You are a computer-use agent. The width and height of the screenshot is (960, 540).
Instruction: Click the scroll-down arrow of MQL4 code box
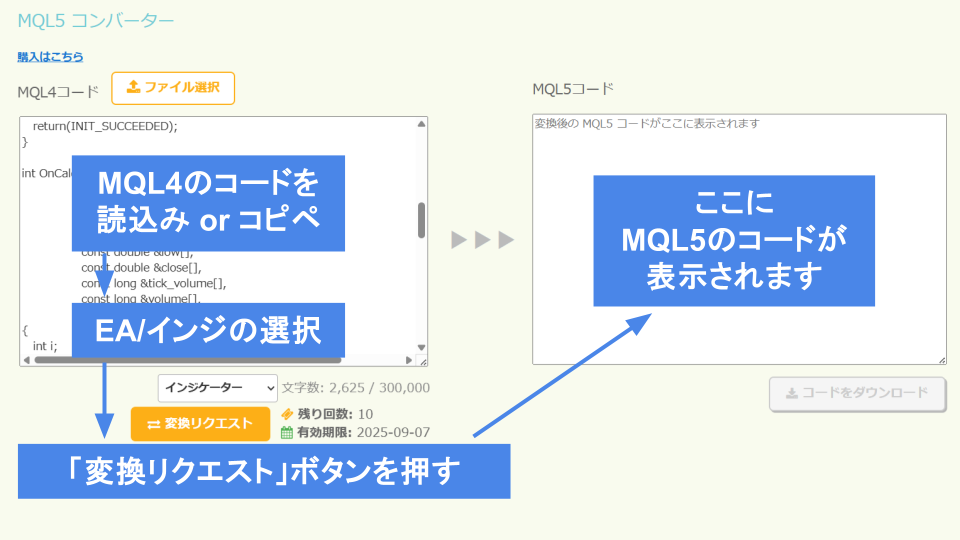click(x=421, y=348)
